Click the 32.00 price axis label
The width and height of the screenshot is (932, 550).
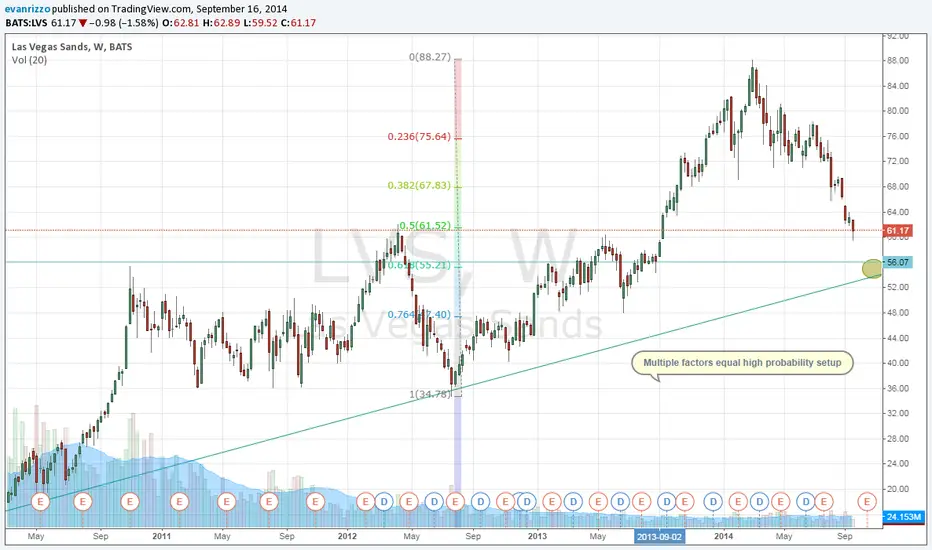click(898, 413)
